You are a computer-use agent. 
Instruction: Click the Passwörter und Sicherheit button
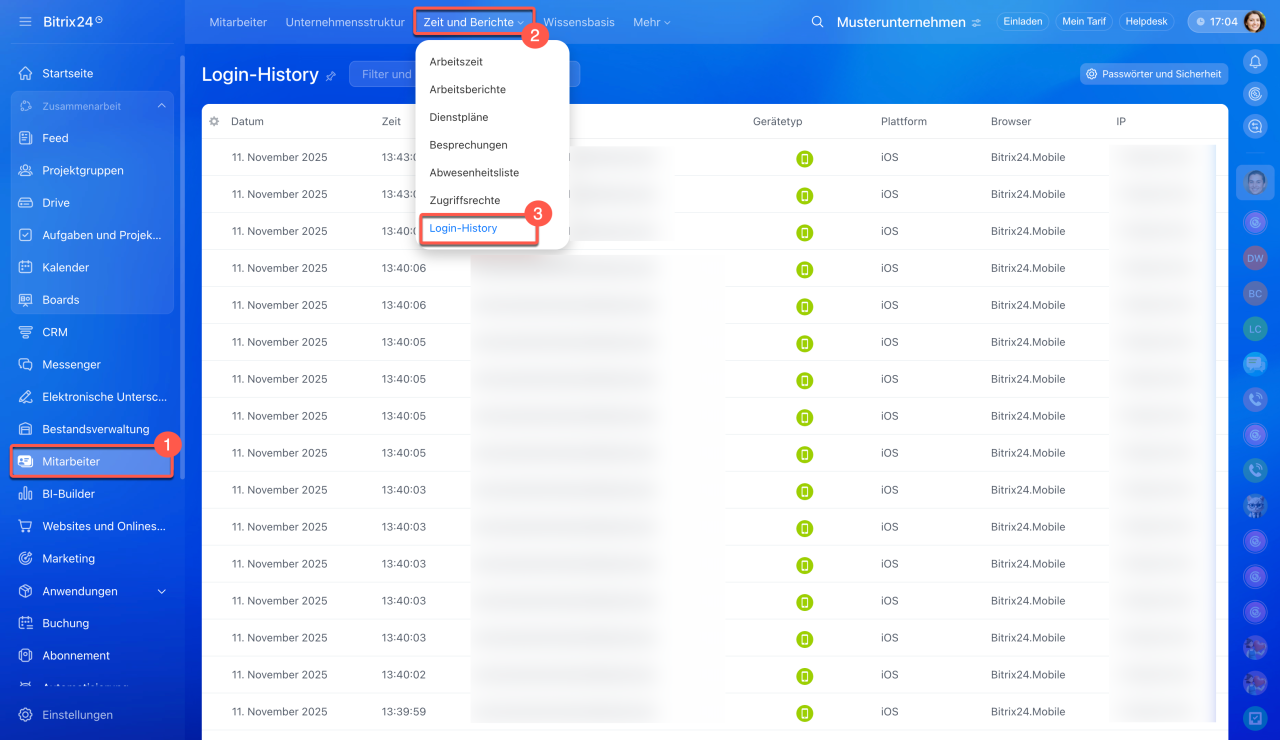click(1153, 74)
